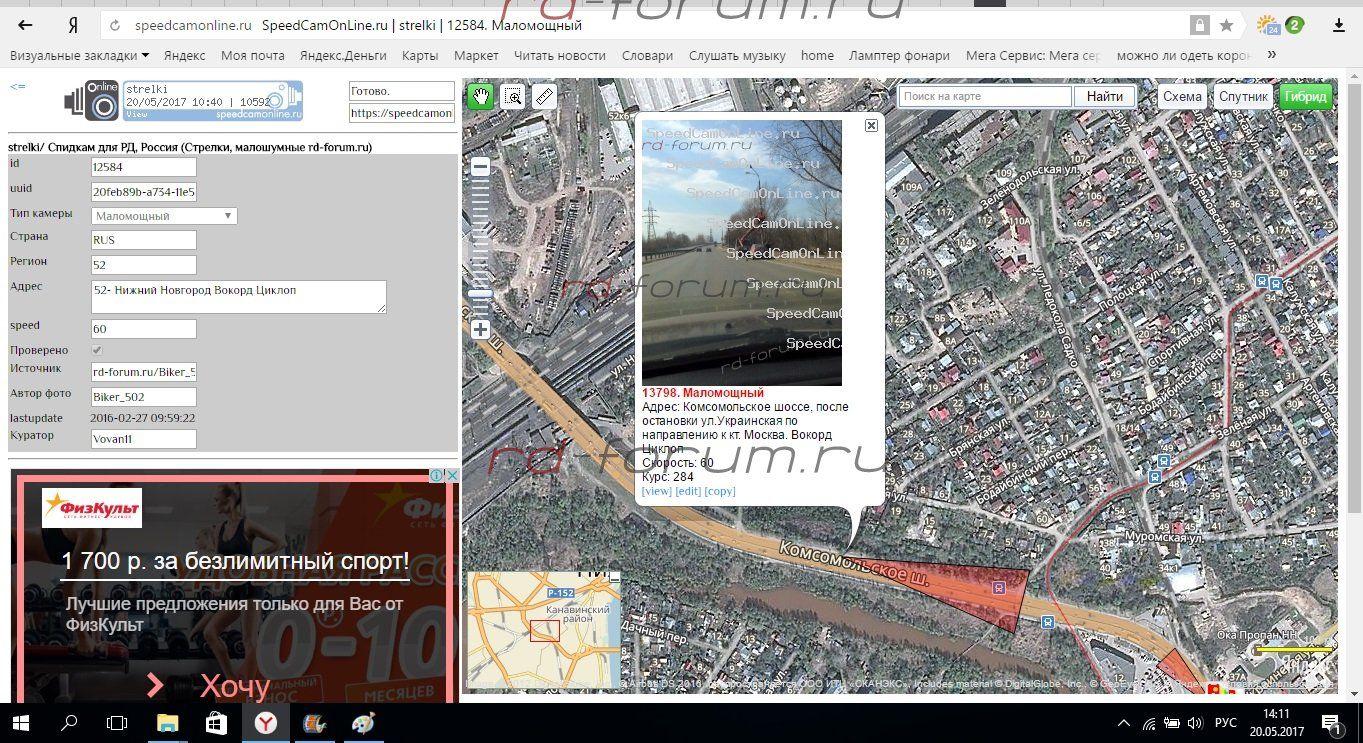1363x743 pixels.
Task: Click the Регион field showing 52
Action: tap(143, 265)
